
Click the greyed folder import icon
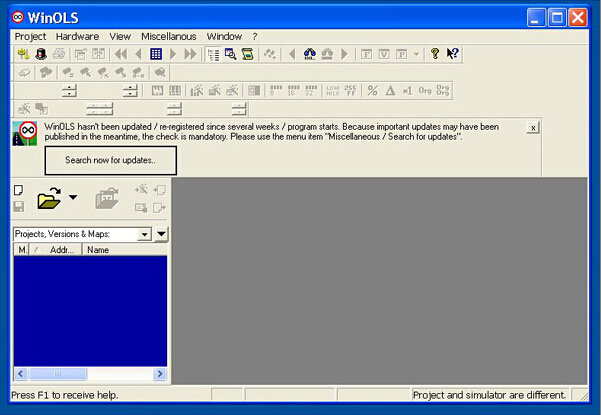click(x=107, y=198)
